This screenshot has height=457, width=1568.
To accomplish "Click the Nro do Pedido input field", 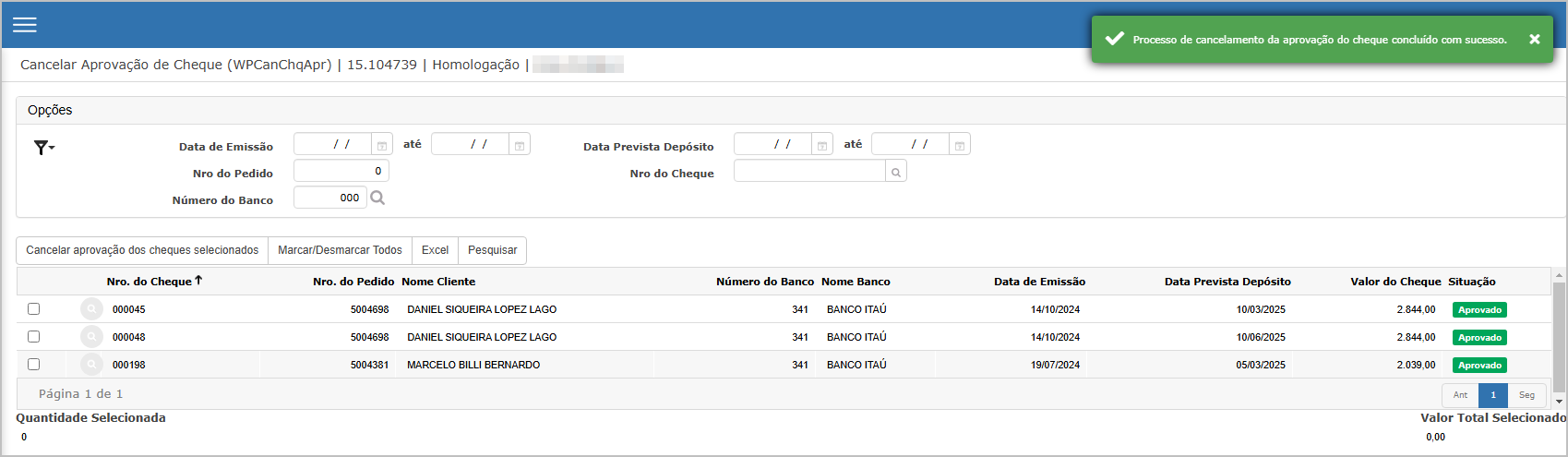I will tap(341, 171).
